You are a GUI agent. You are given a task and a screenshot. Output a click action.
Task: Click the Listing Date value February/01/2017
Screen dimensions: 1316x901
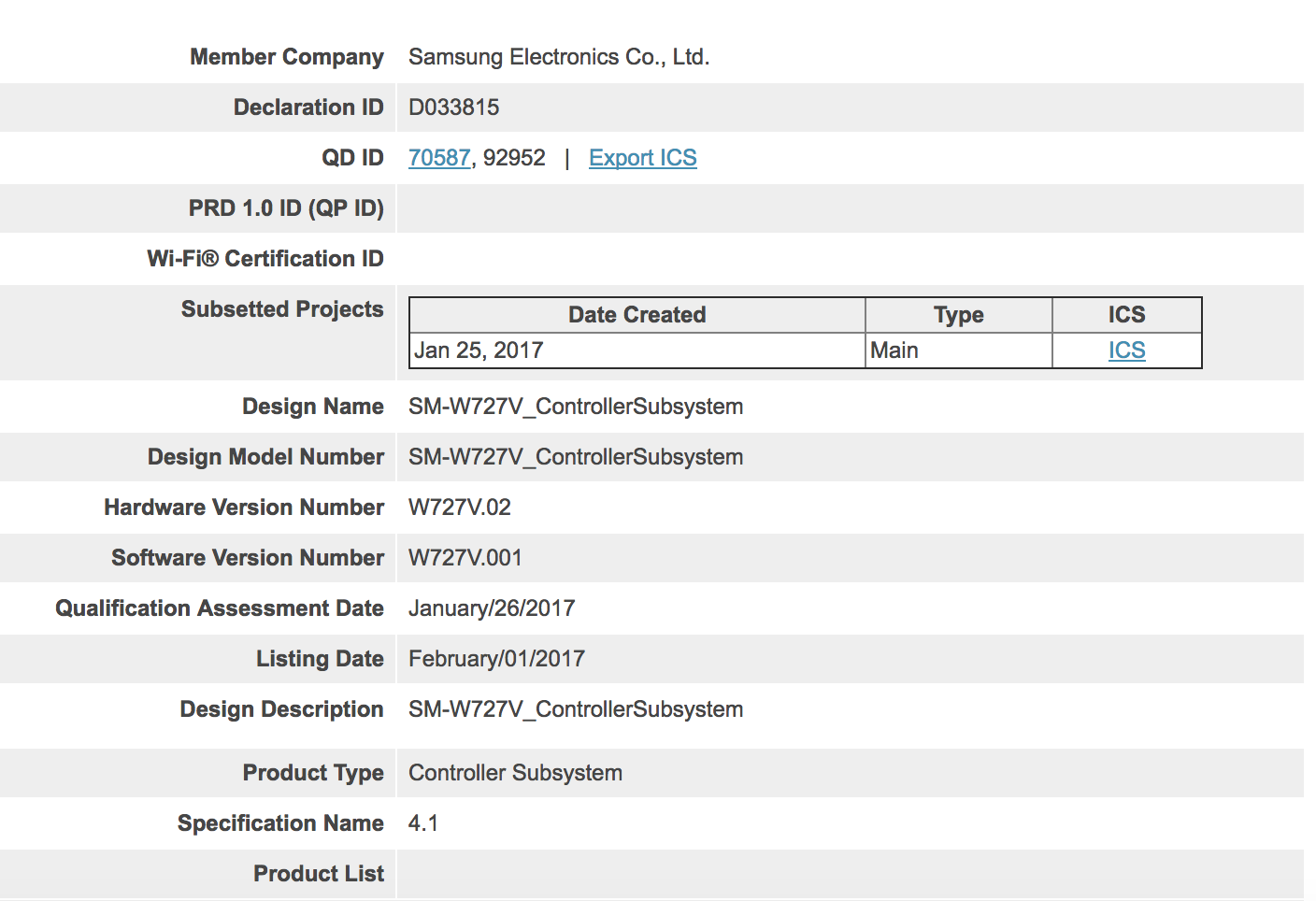496,659
